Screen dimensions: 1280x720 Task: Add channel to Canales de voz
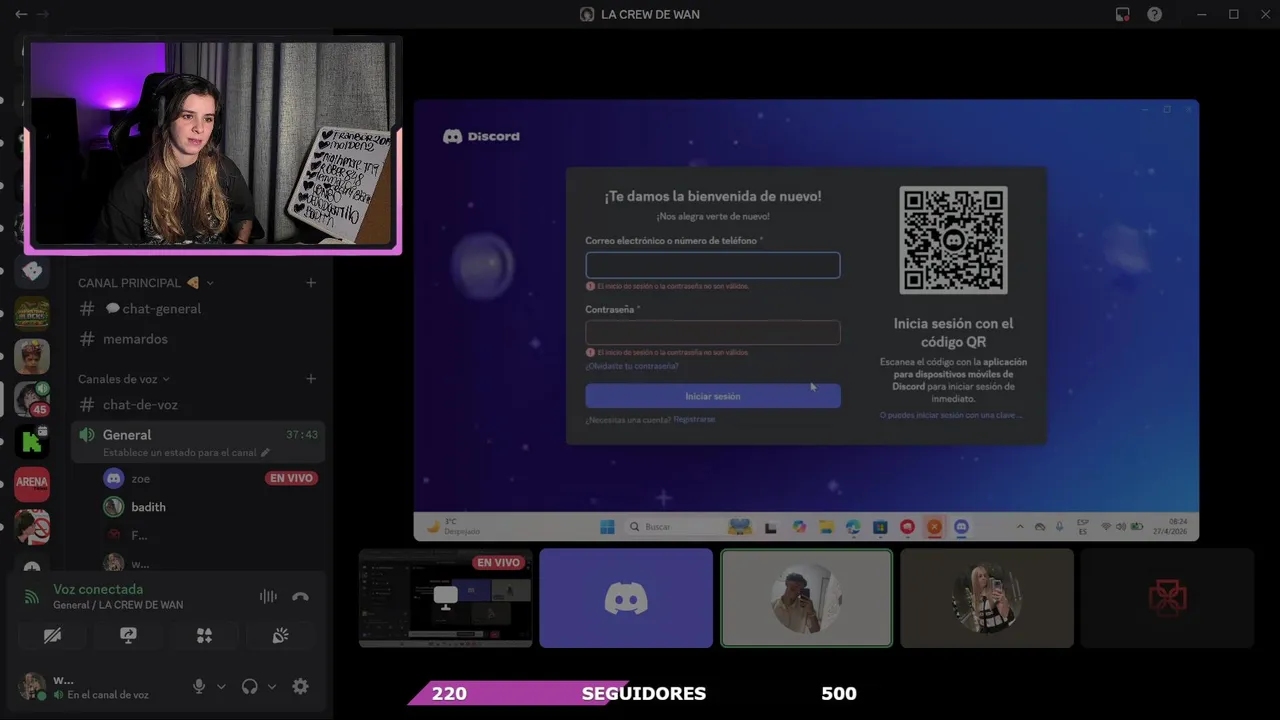click(310, 379)
